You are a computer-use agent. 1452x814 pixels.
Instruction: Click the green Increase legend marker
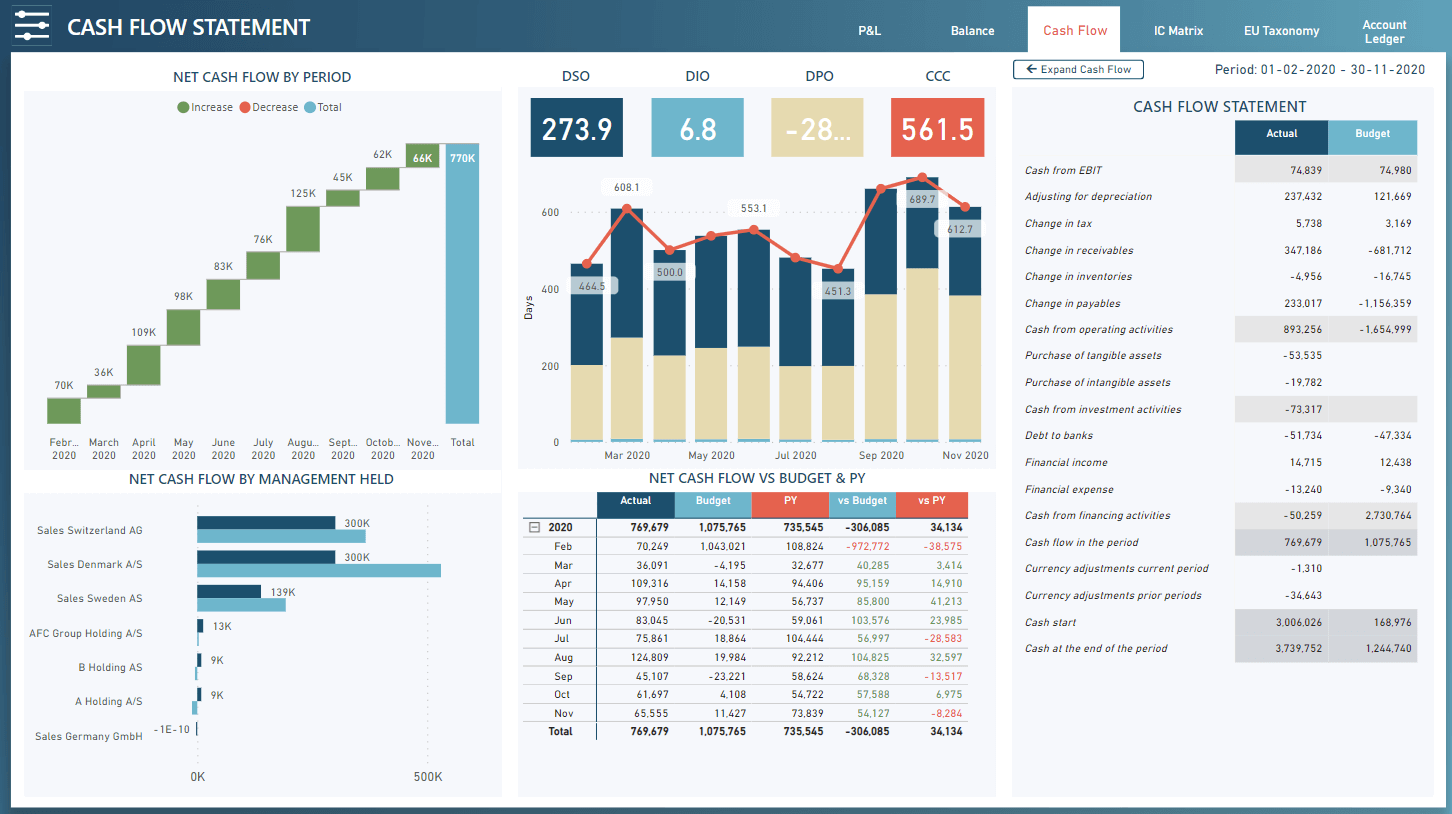pyautogui.click(x=183, y=107)
